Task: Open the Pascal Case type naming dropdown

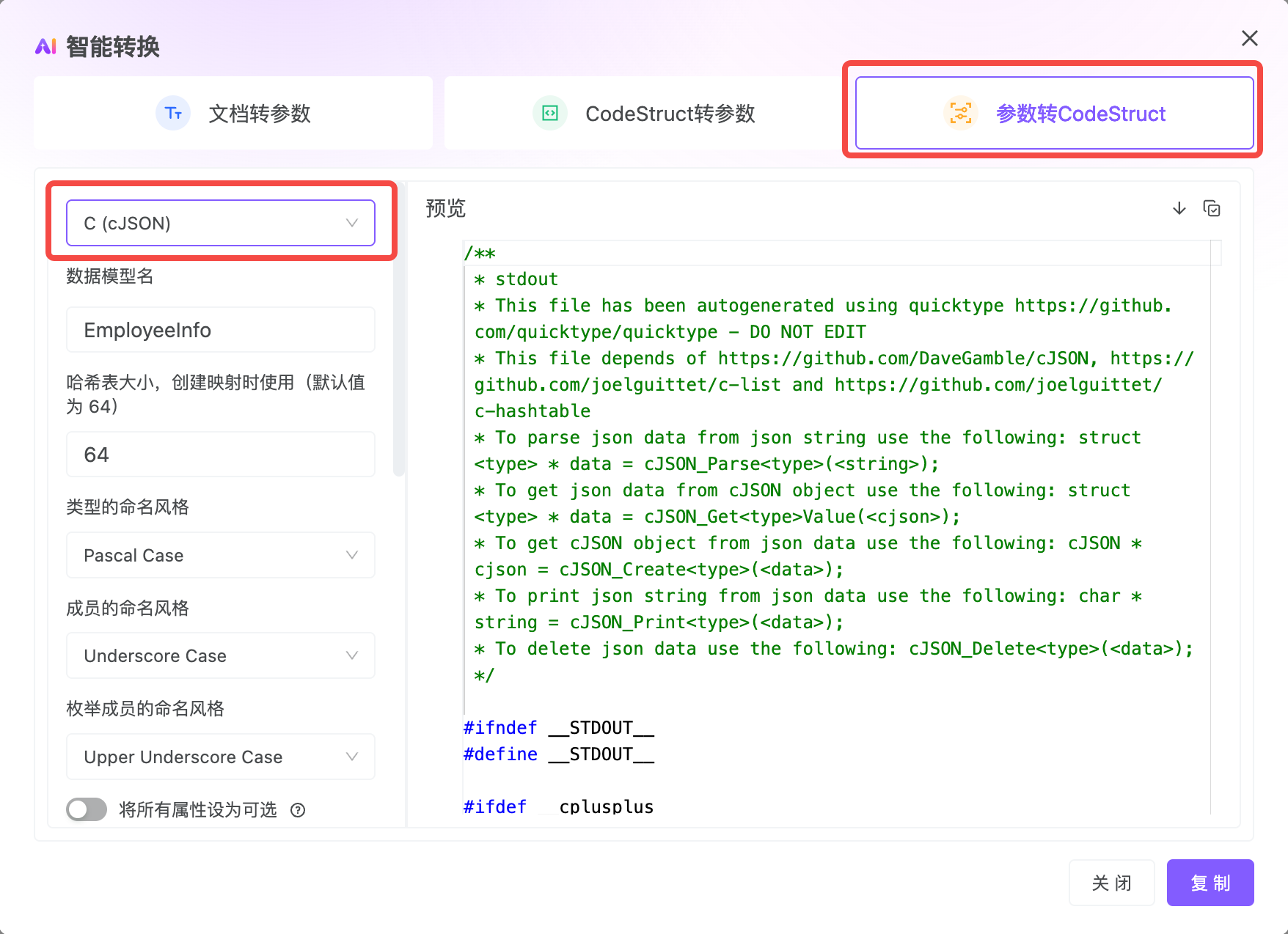Action: tap(221, 556)
